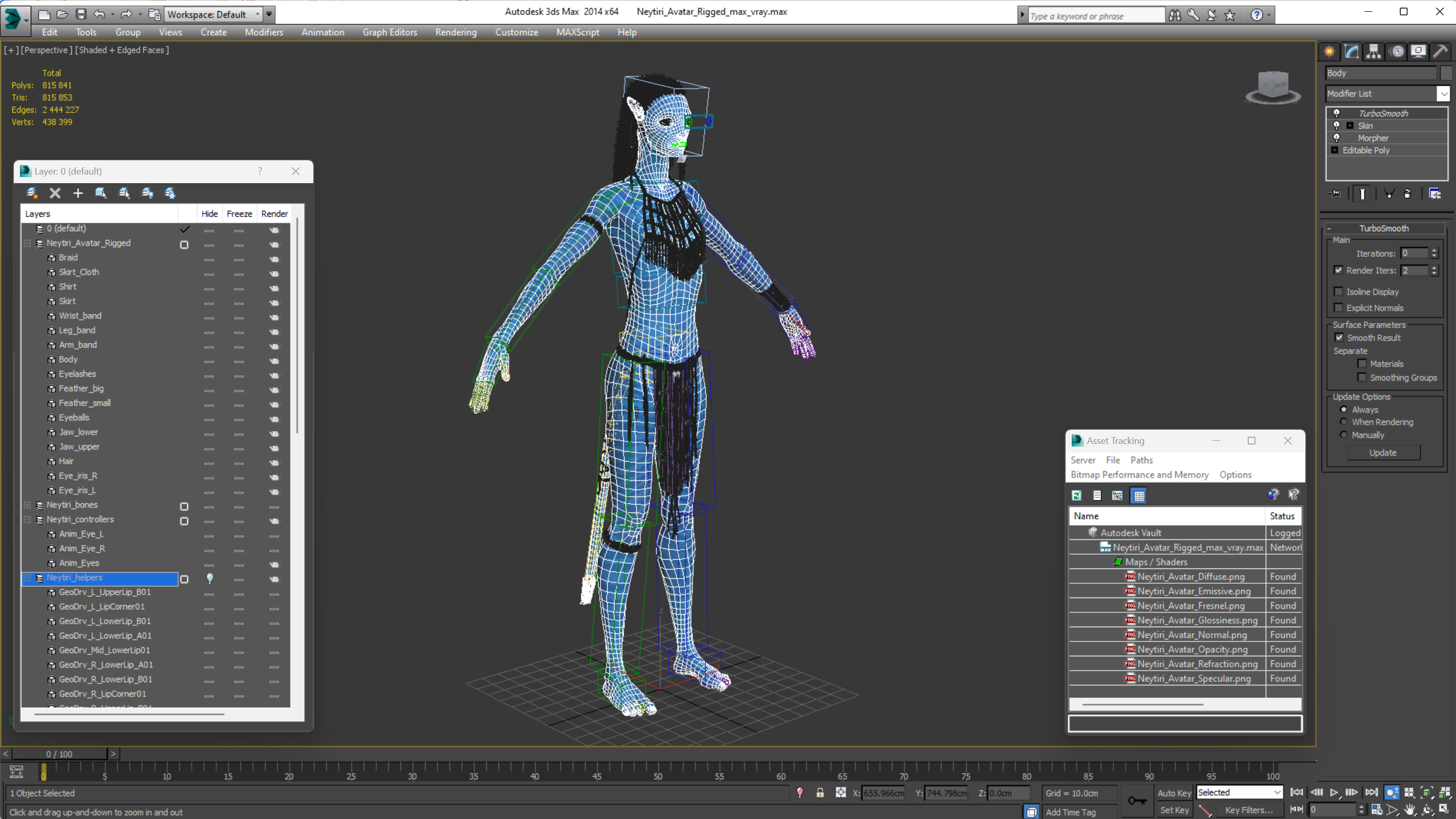Open the Display command panel tab

click(x=1419, y=52)
